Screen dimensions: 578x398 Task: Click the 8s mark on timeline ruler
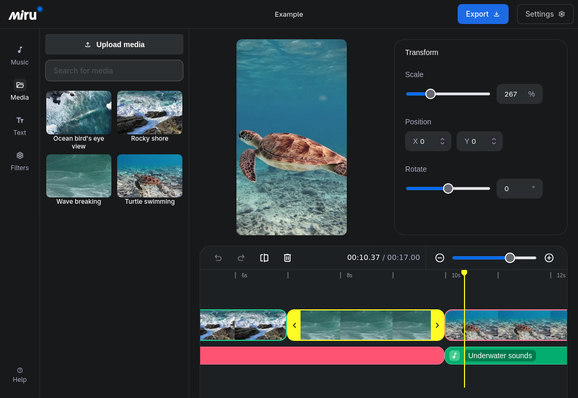pyautogui.click(x=349, y=275)
